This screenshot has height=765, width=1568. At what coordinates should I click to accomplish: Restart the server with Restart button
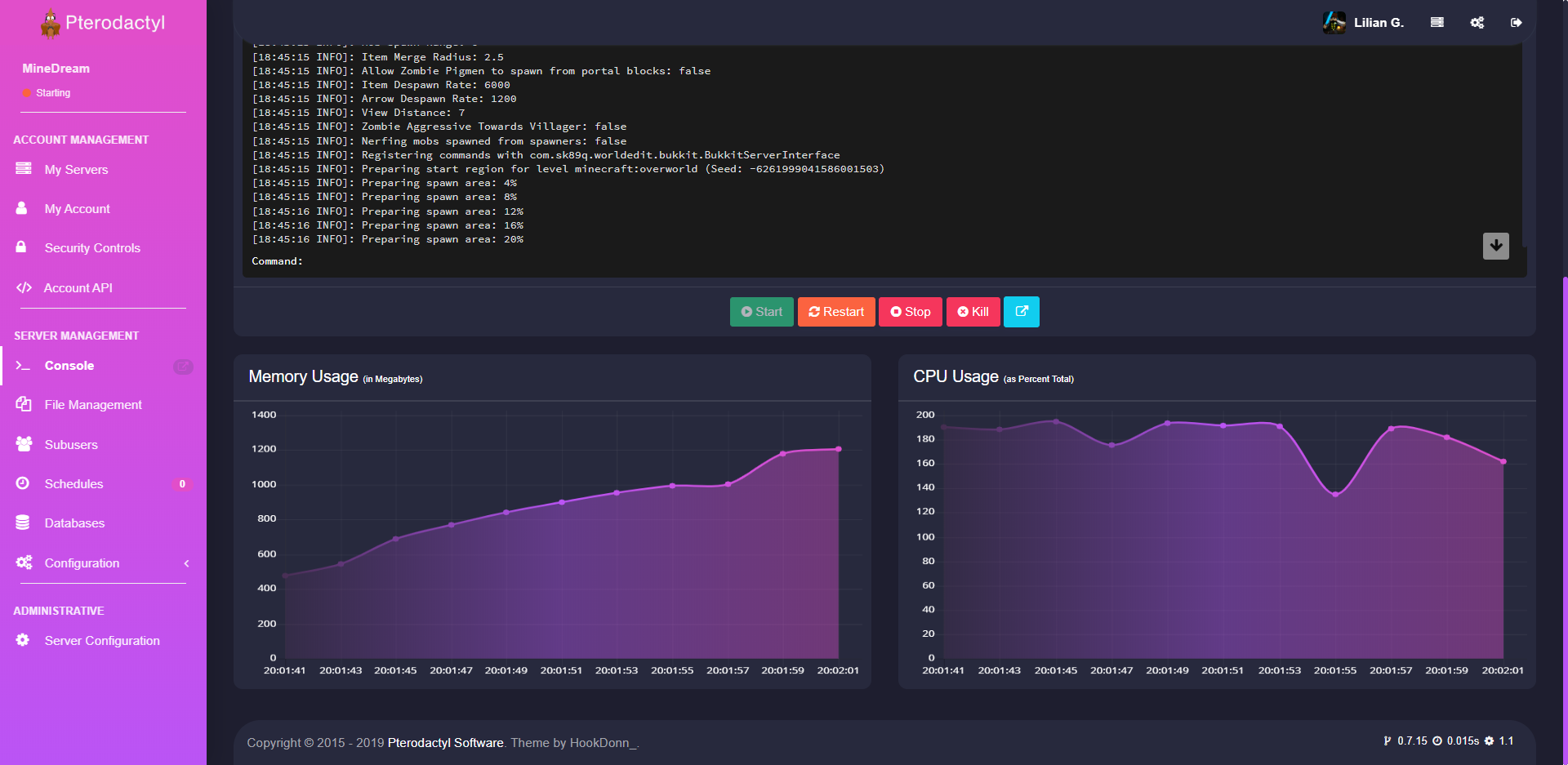tap(836, 312)
